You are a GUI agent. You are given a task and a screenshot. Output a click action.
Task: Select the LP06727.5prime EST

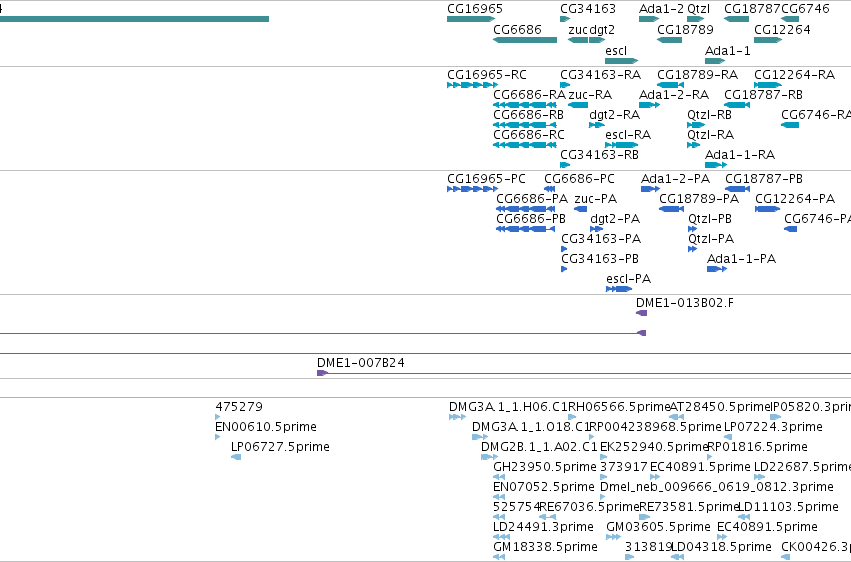[280, 446]
